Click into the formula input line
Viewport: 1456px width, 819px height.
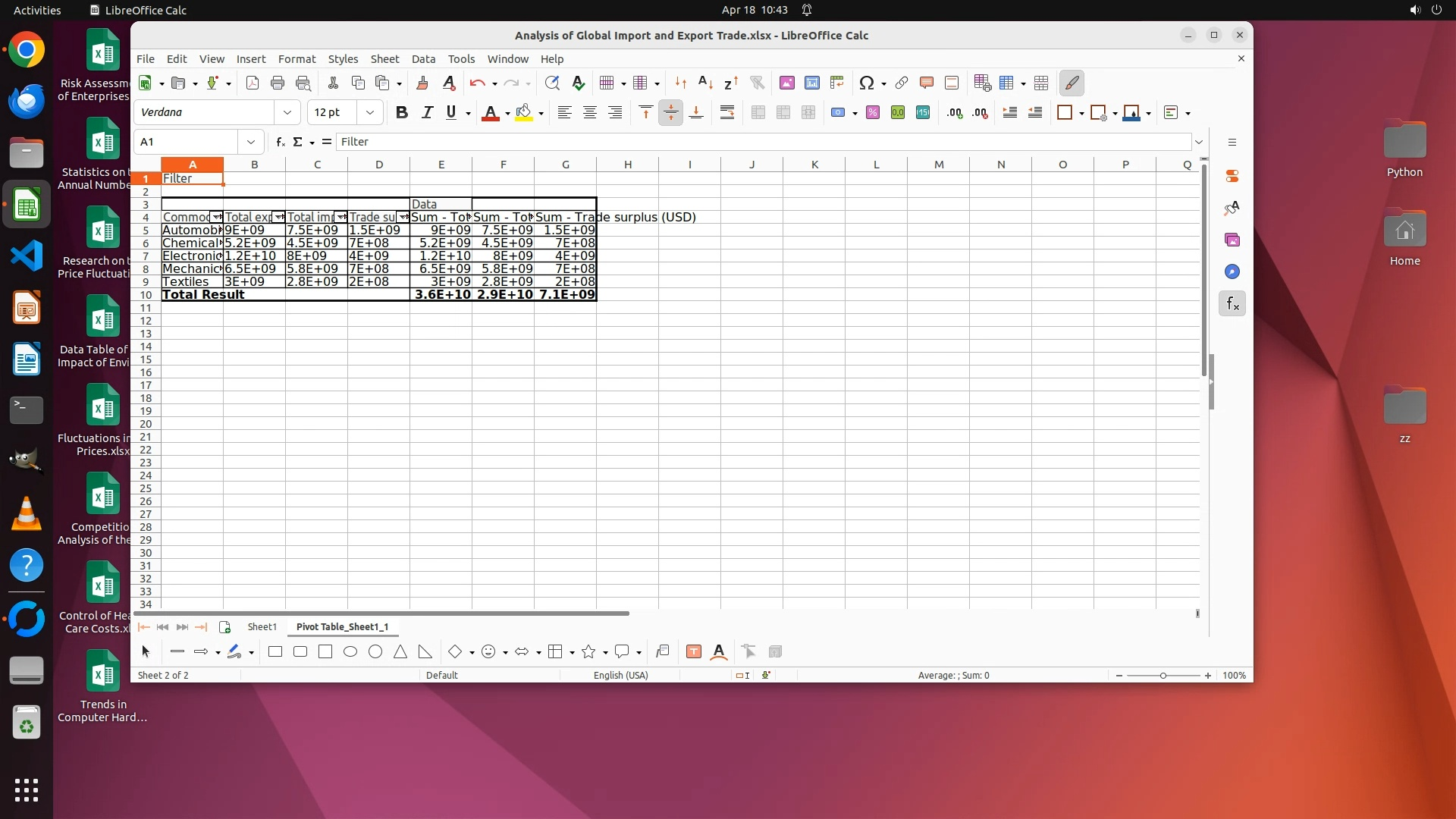tap(758, 142)
